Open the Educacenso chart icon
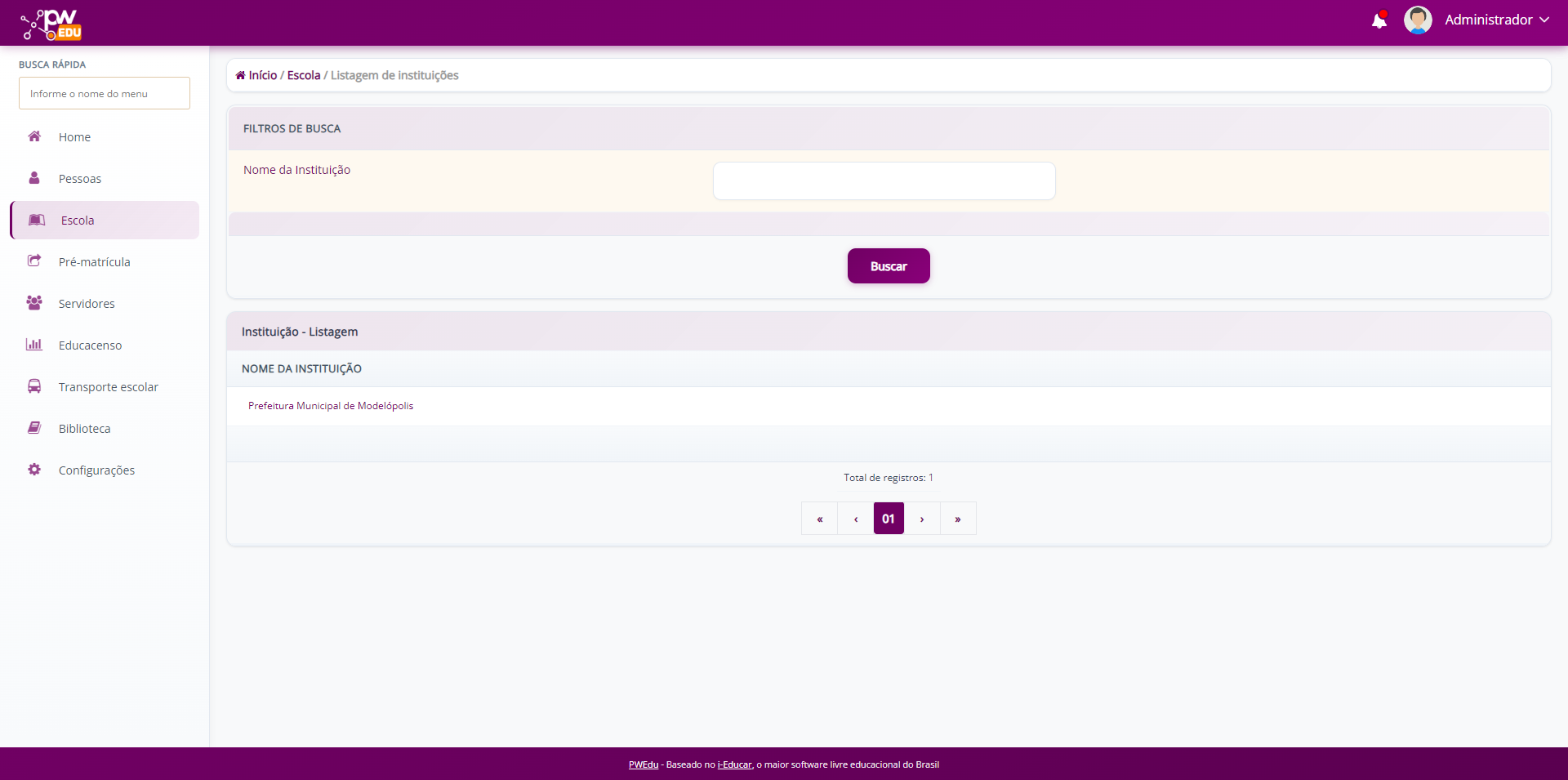 coord(34,345)
